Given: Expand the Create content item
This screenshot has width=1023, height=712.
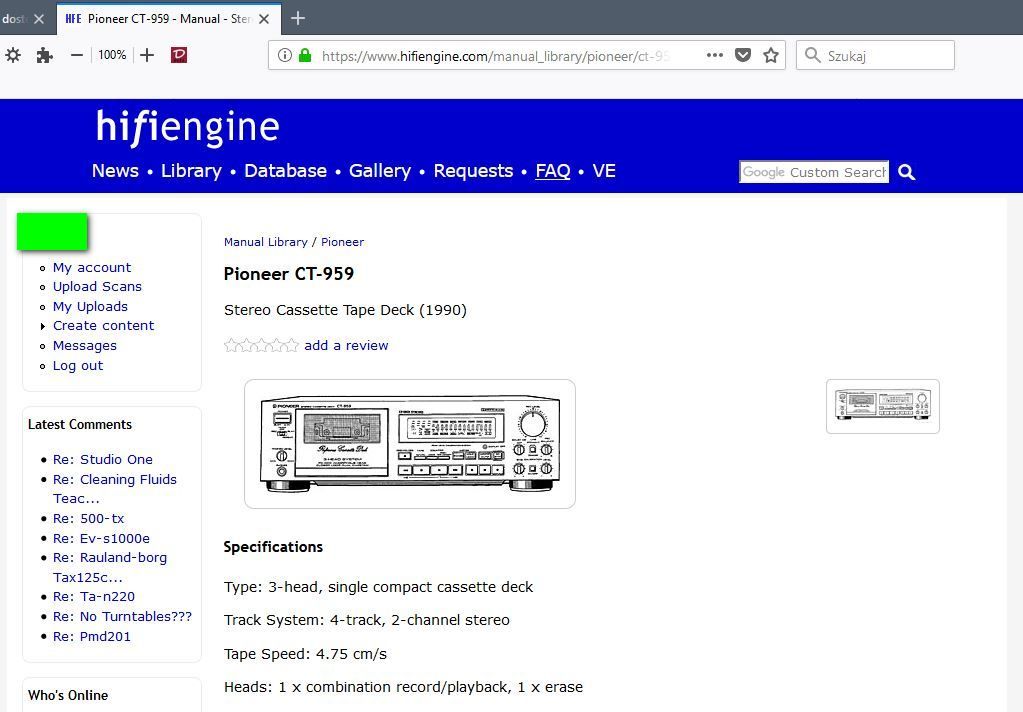Looking at the screenshot, I should point(103,326).
